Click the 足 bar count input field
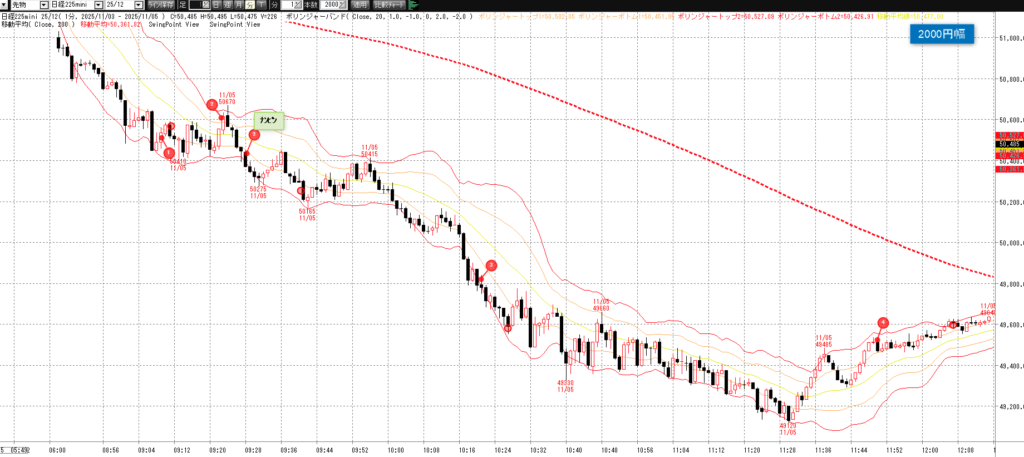The height and width of the screenshot is (457, 1024). (199, 5)
